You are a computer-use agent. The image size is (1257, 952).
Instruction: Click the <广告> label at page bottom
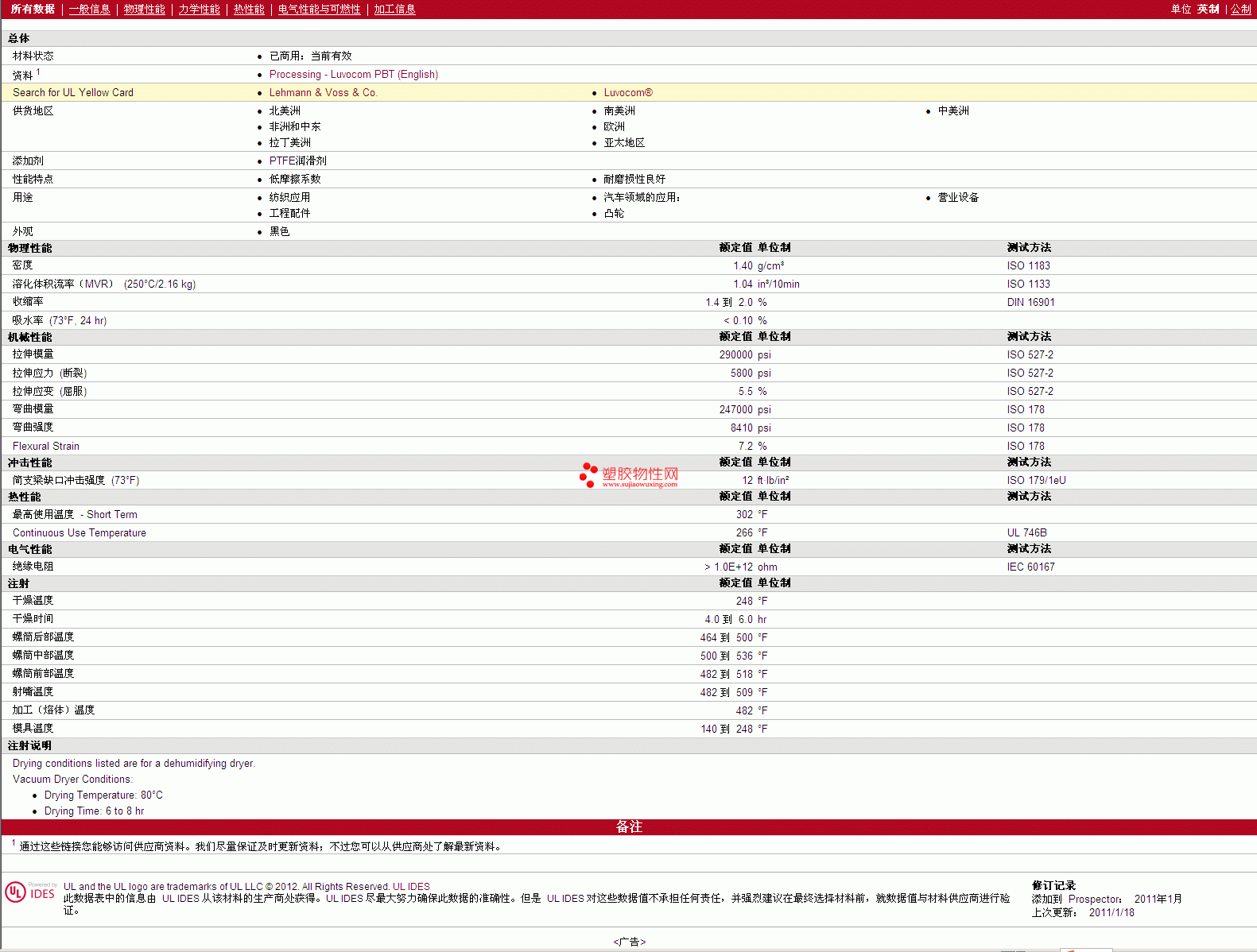coord(629,942)
